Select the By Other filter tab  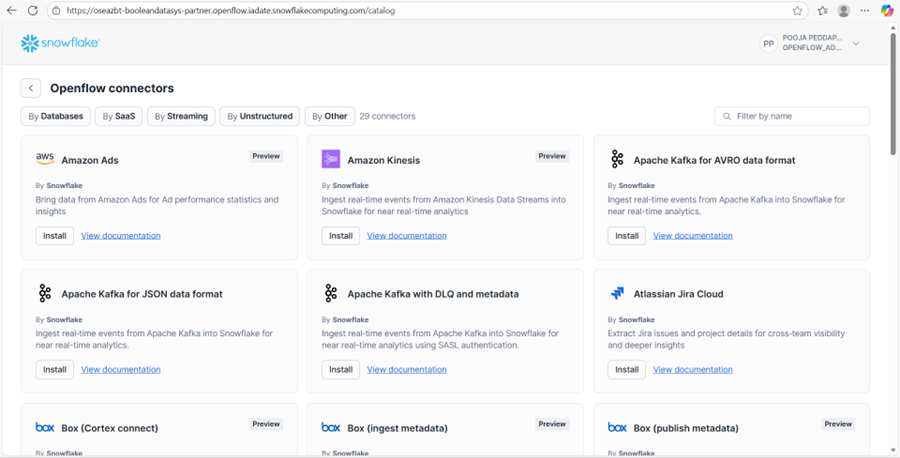click(x=329, y=116)
